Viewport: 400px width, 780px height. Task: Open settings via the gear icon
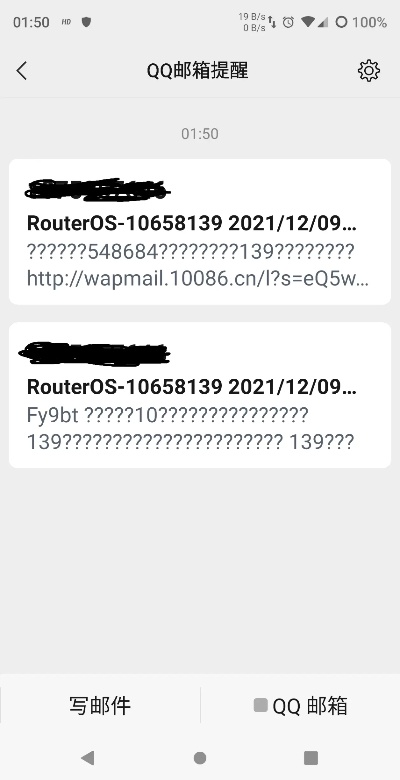[x=369, y=71]
